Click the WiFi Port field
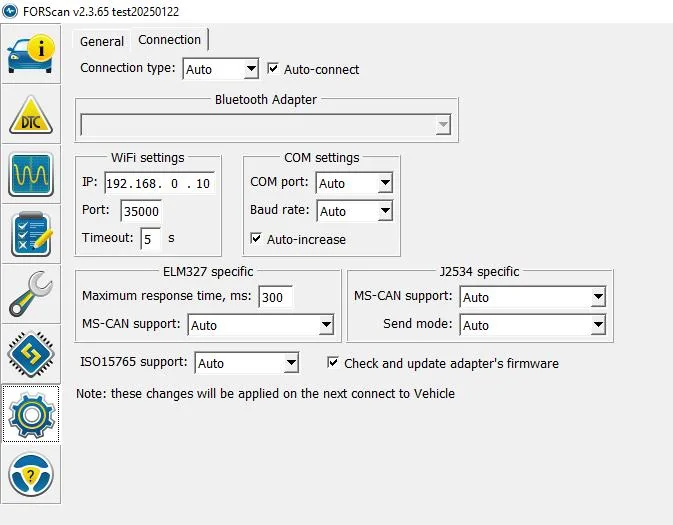673x525 pixels. [141, 211]
